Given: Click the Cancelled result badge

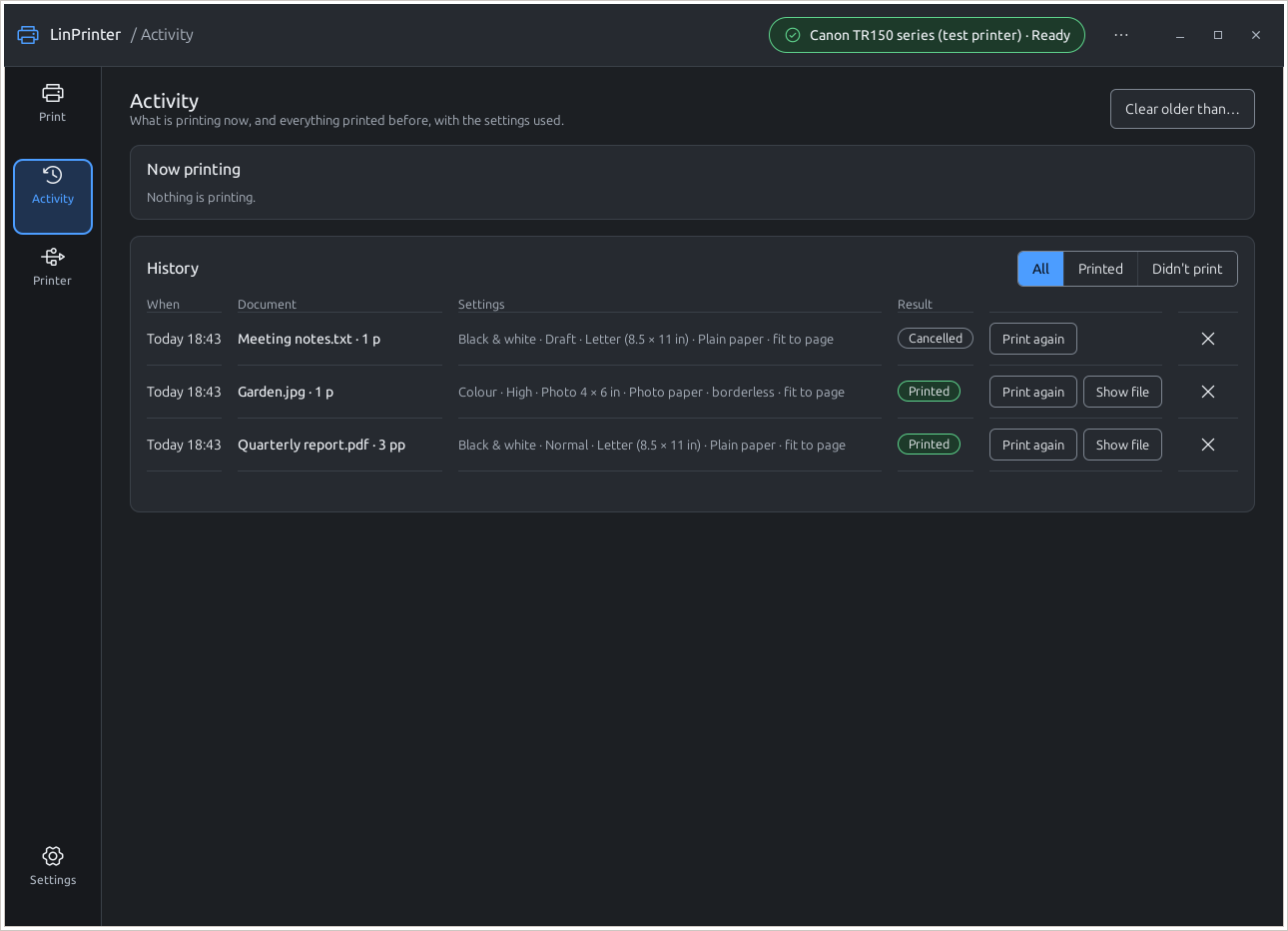Looking at the screenshot, I should [x=936, y=339].
